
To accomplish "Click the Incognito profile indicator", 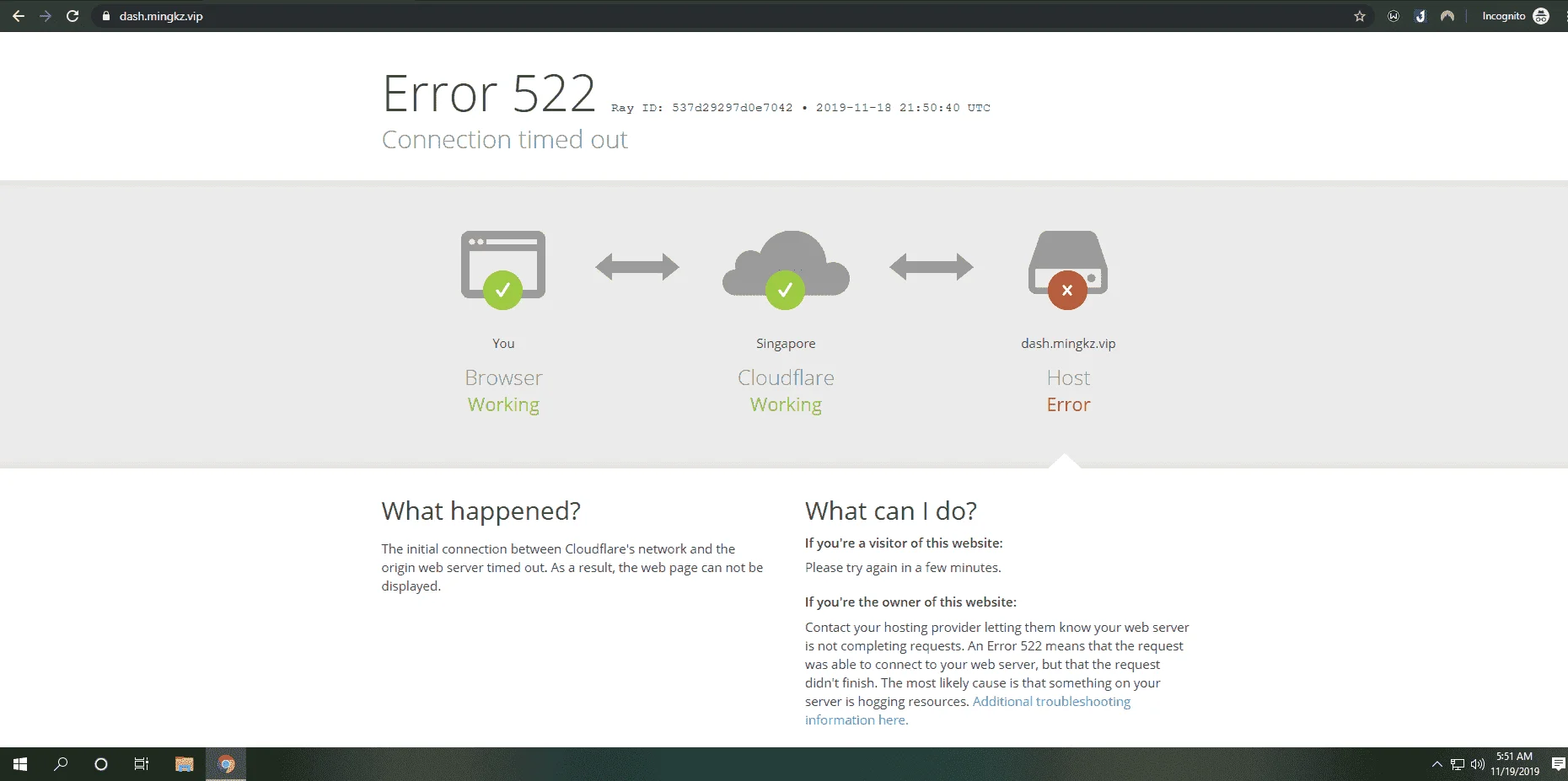I will click(x=1515, y=16).
